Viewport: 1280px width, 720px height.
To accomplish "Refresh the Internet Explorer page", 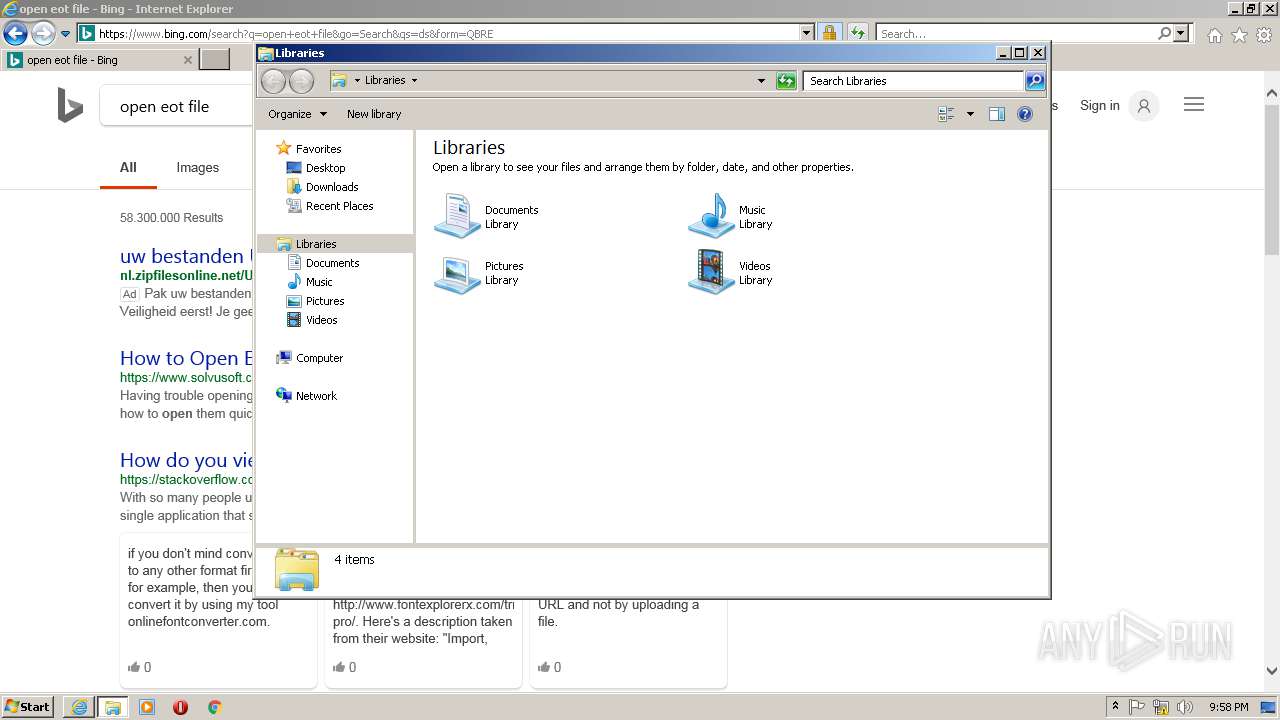I will pos(858,33).
